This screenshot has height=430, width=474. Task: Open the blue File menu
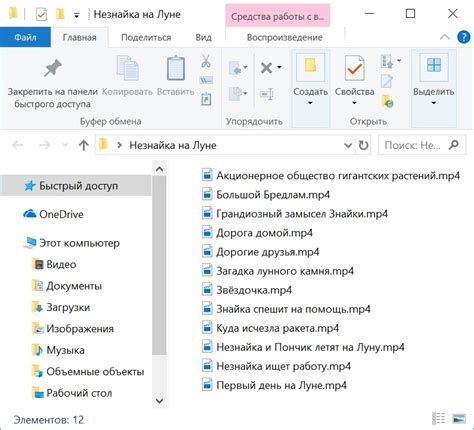coord(25,37)
